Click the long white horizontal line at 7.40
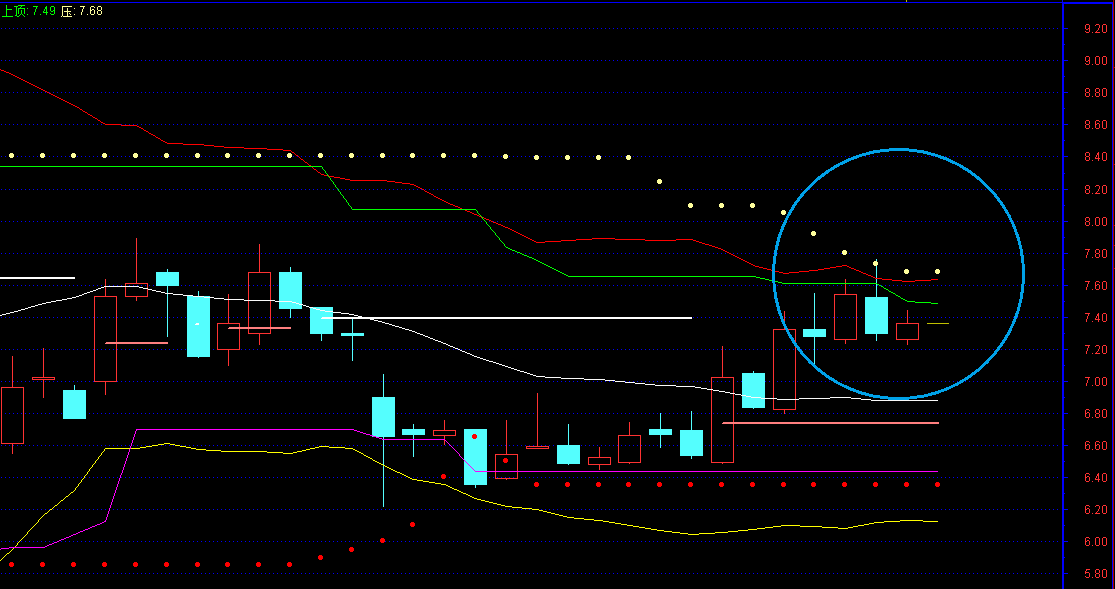The image size is (1115, 589). (507, 318)
